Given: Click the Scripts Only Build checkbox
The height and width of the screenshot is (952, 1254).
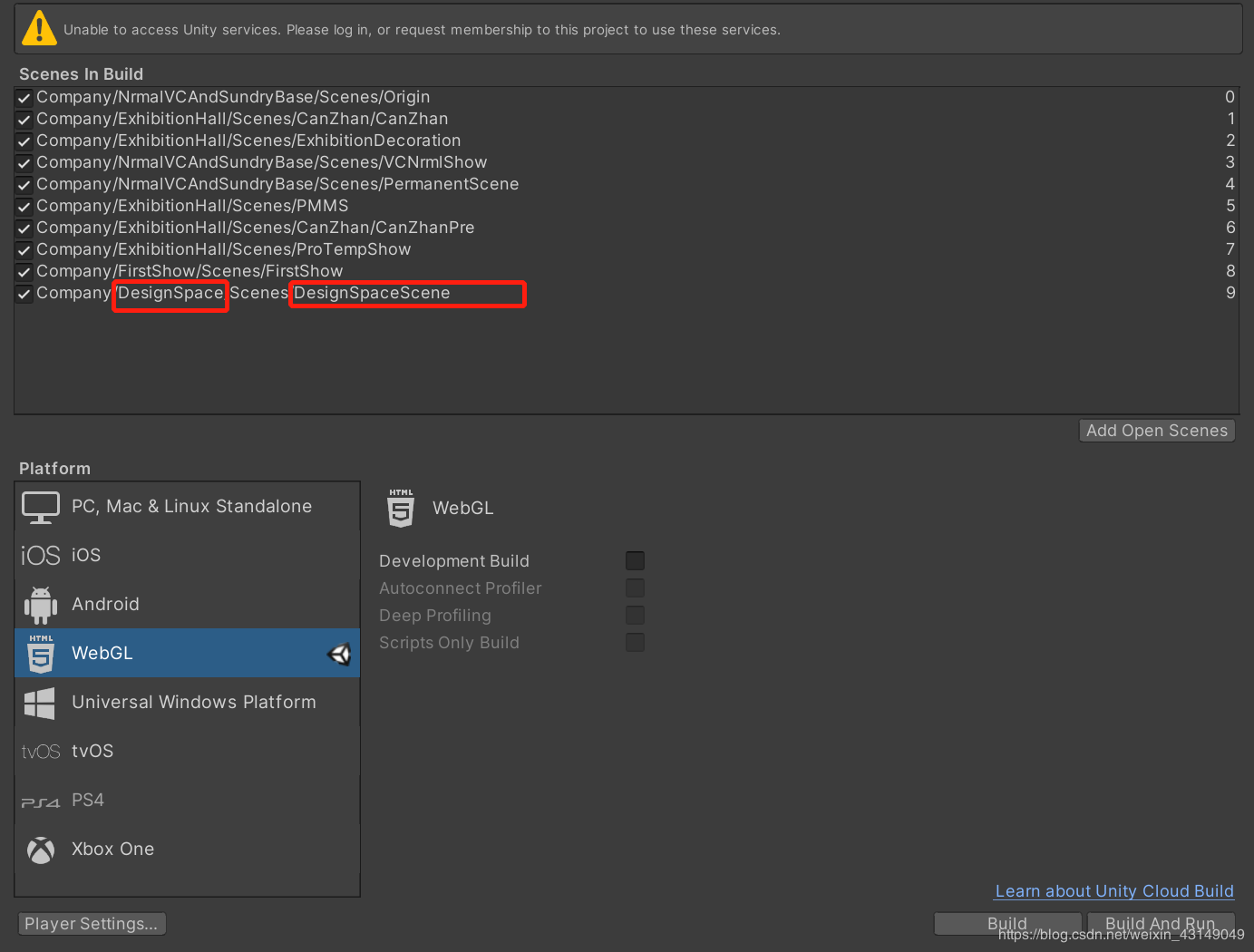Looking at the screenshot, I should click(x=636, y=643).
